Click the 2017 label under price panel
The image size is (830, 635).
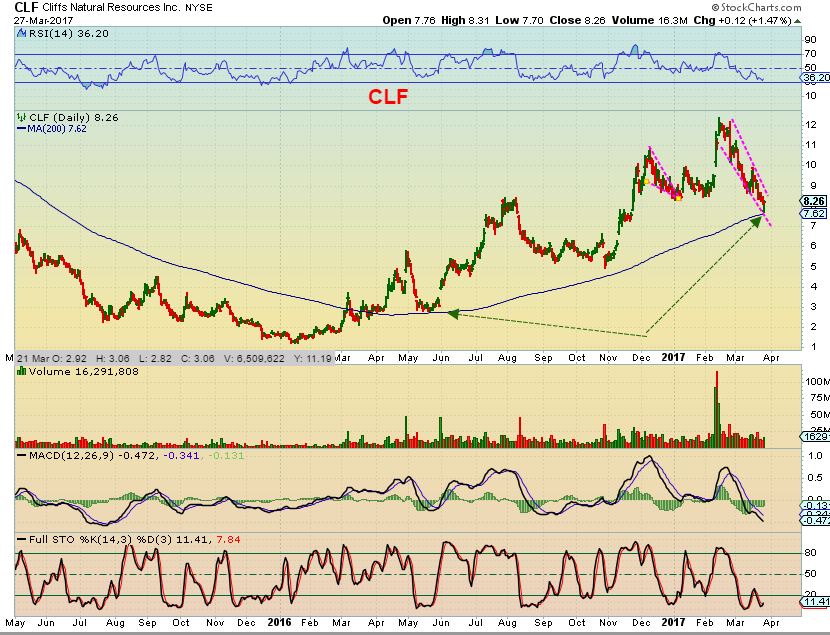pyautogui.click(x=673, y=357)
